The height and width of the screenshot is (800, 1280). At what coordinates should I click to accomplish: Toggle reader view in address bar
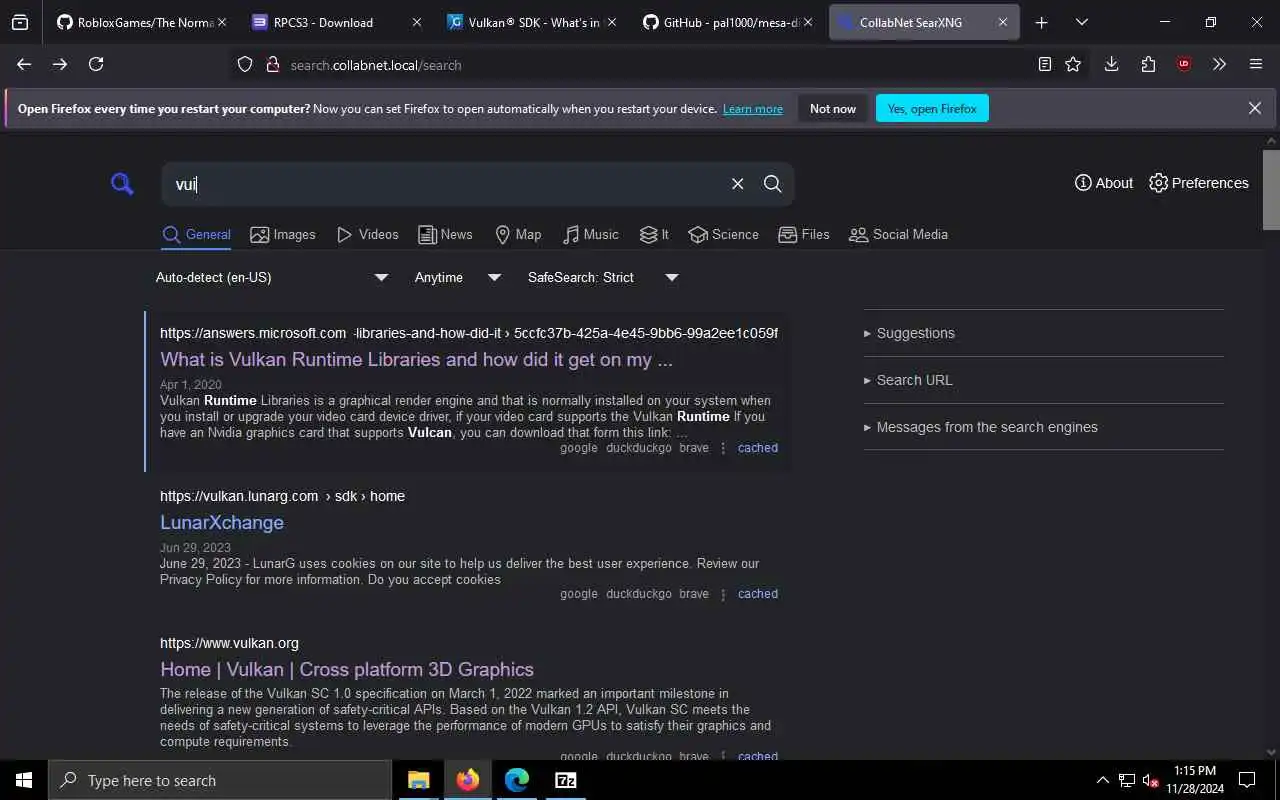pos(1044,64)
